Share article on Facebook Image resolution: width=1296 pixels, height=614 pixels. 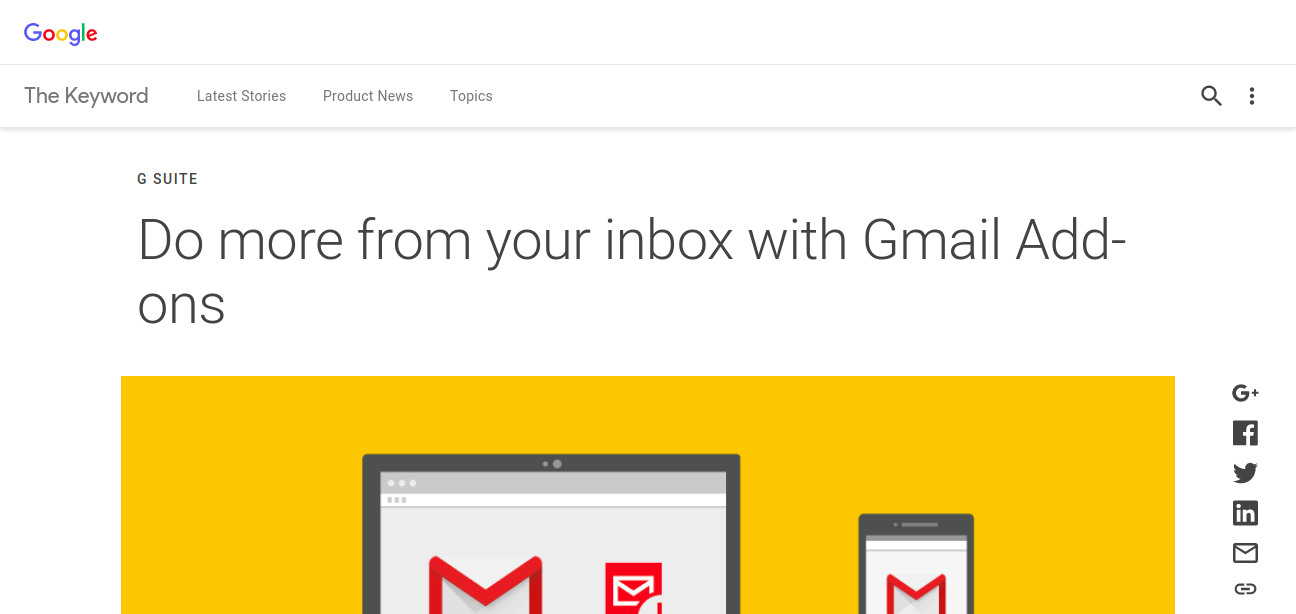1245,433
